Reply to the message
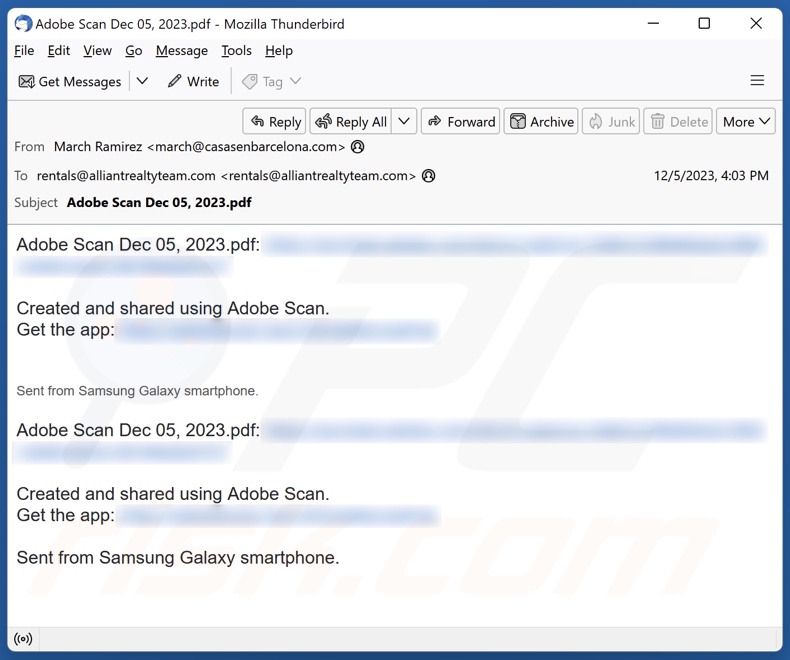 (x=275, y=121)
